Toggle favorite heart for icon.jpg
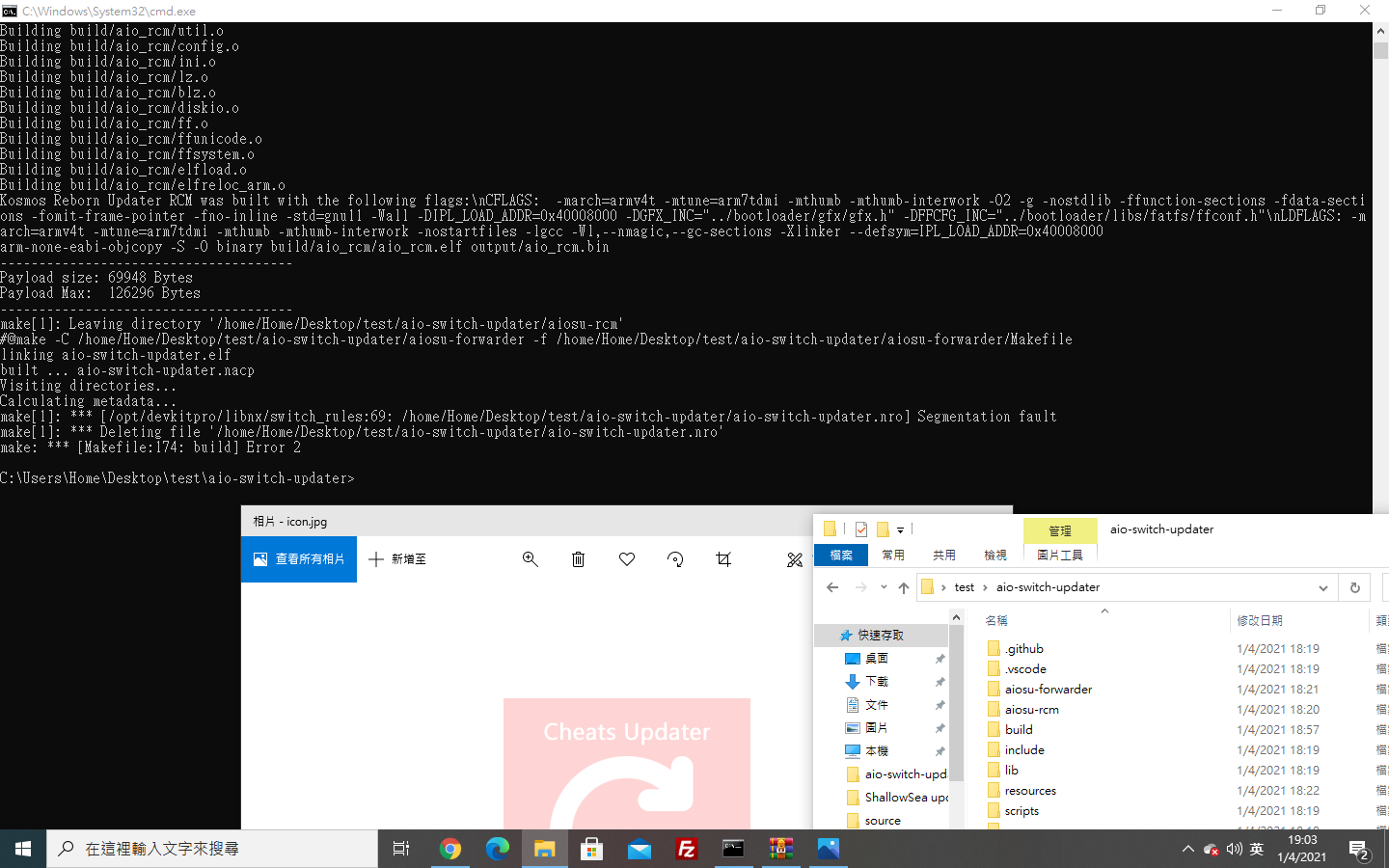Viewport: 1389px width, 868px height. pos(626,559)
